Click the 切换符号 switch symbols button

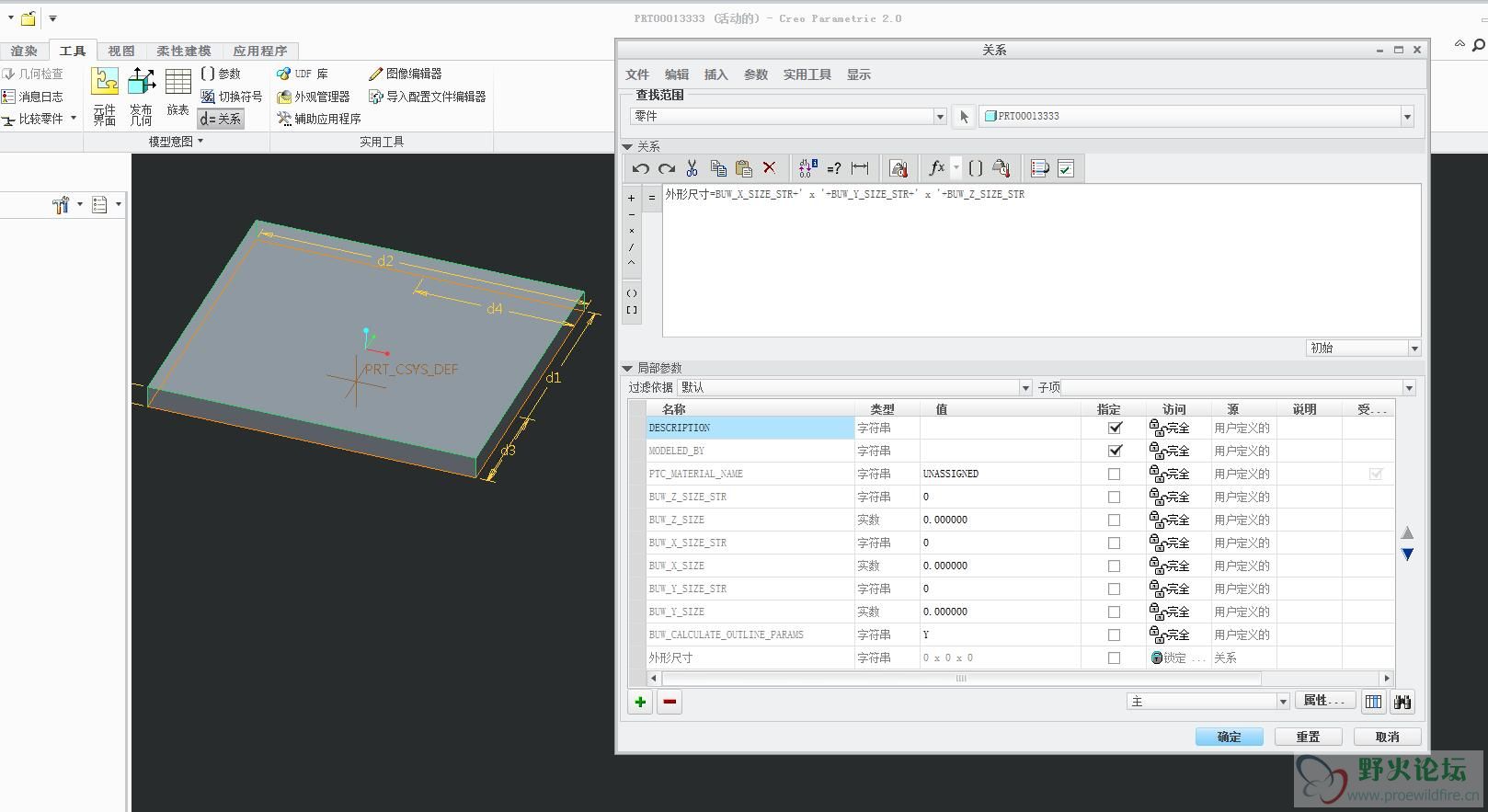click(232, 97)
